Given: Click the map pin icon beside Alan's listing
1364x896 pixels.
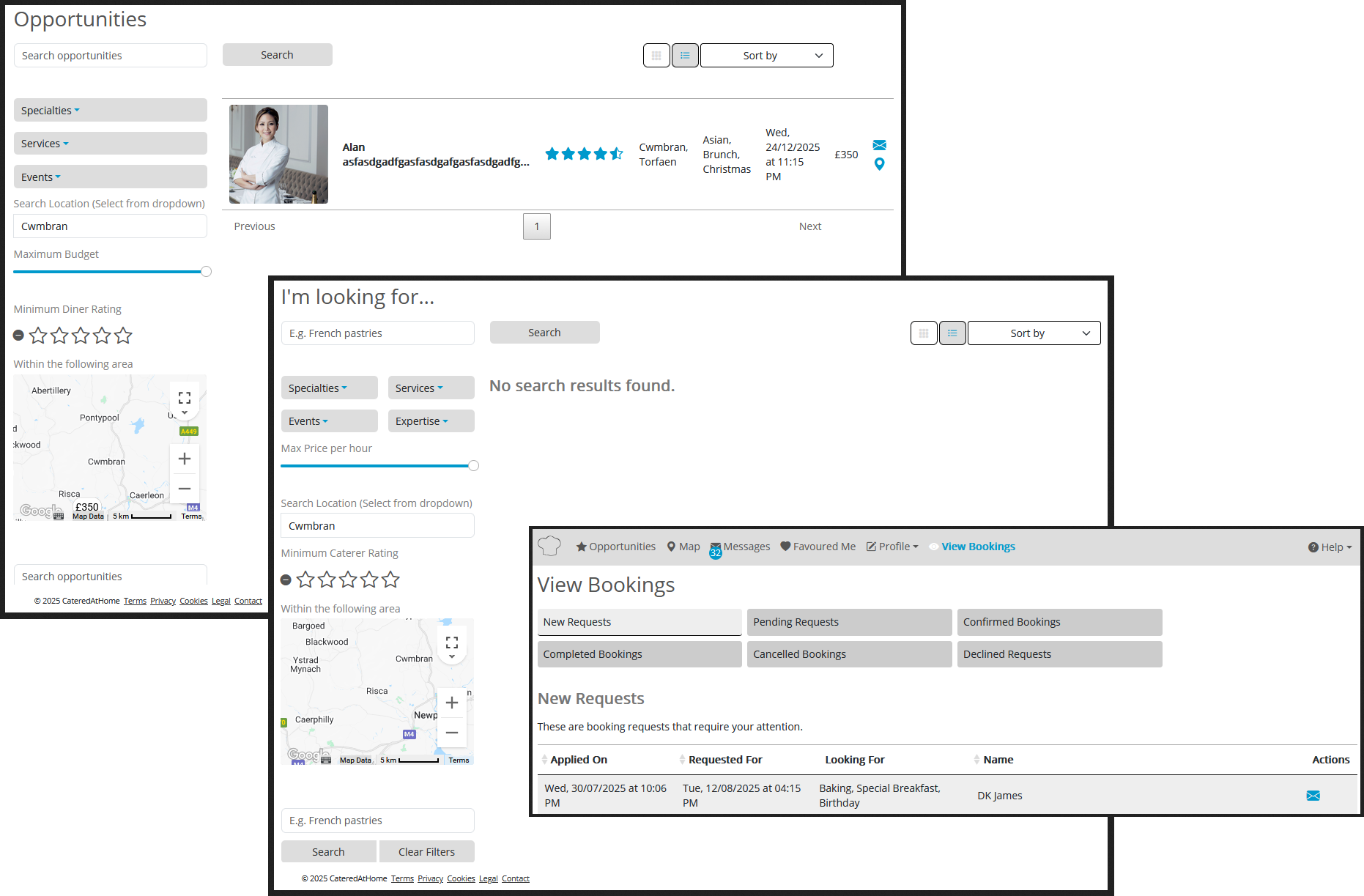Looking at the screenshot, I should tap(879, 164).
